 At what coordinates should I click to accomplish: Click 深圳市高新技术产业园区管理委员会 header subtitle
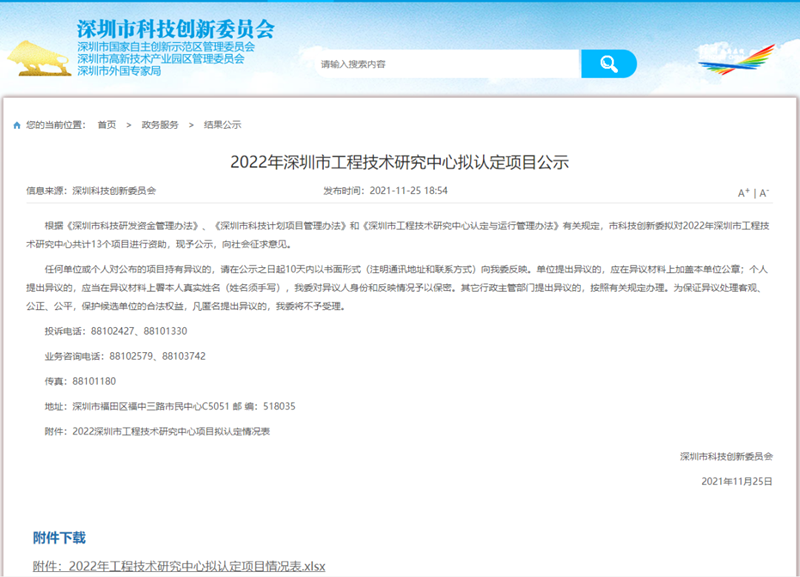(x=161, y=59)
